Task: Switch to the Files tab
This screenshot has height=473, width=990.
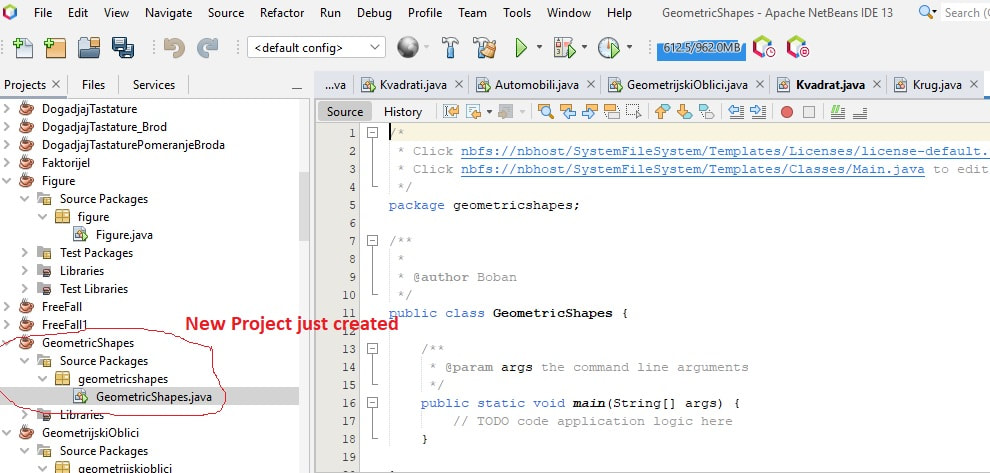Action: click(x=93, y=85)
